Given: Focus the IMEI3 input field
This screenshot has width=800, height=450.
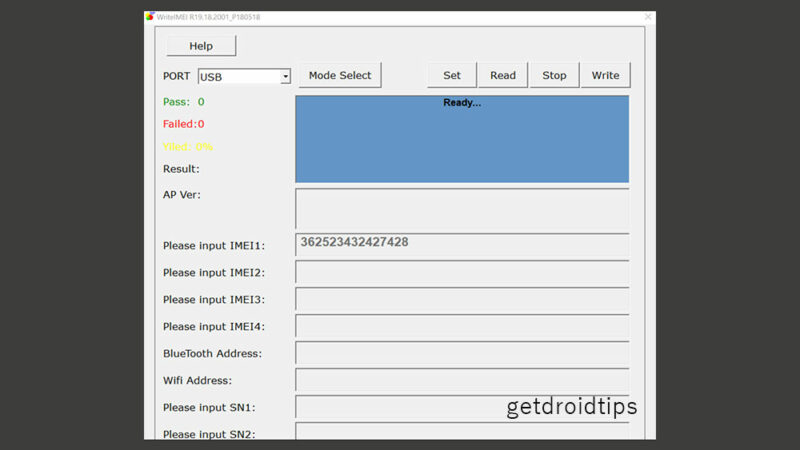Looking at the screenshot, I should (x=462, y=299).
